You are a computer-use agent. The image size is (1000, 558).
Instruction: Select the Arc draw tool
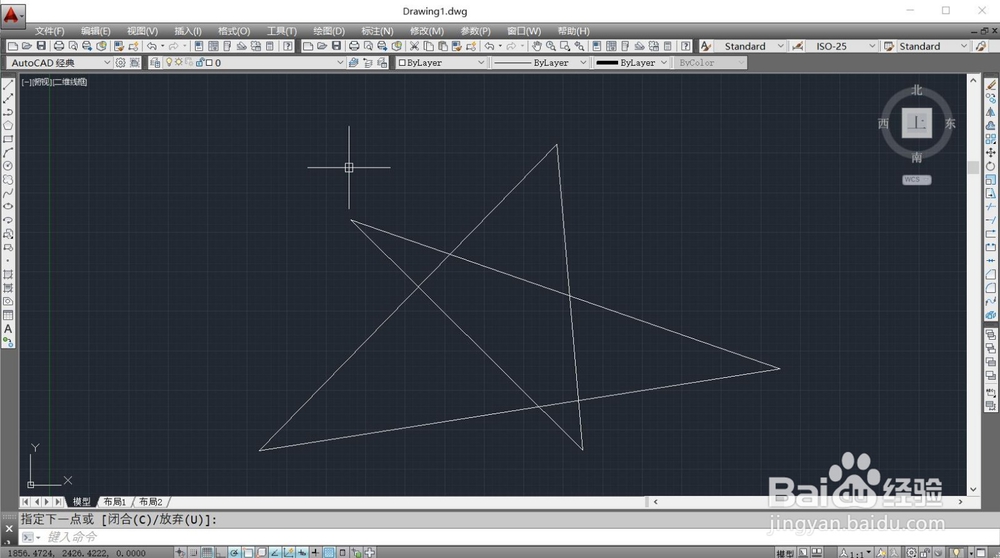(8, 153)
